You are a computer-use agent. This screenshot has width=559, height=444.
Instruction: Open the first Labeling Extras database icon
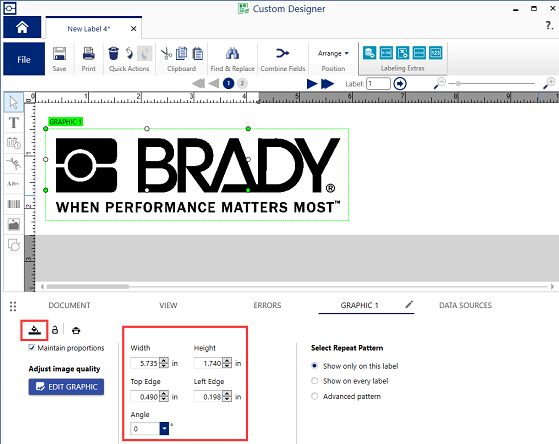tap(369, 53)
